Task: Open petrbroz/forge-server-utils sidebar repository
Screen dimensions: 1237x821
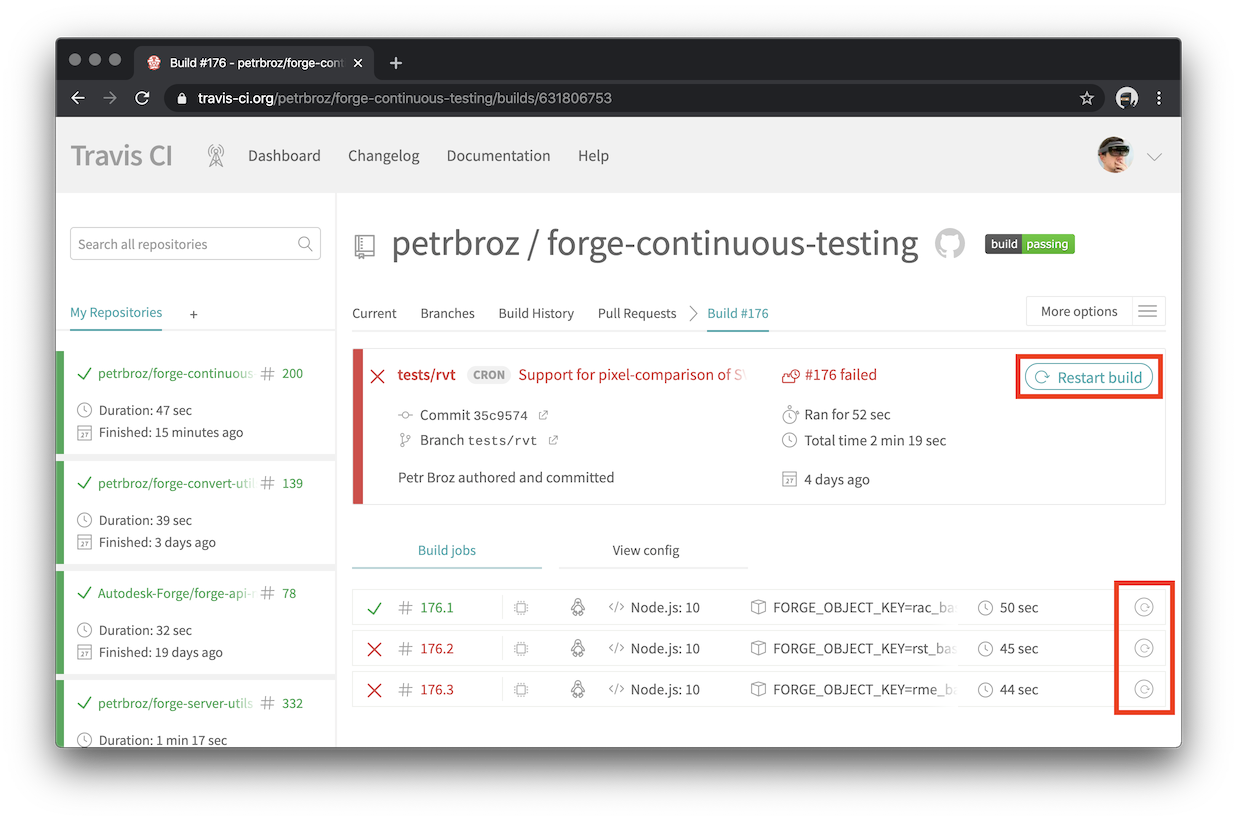Action: coord(175,703)
